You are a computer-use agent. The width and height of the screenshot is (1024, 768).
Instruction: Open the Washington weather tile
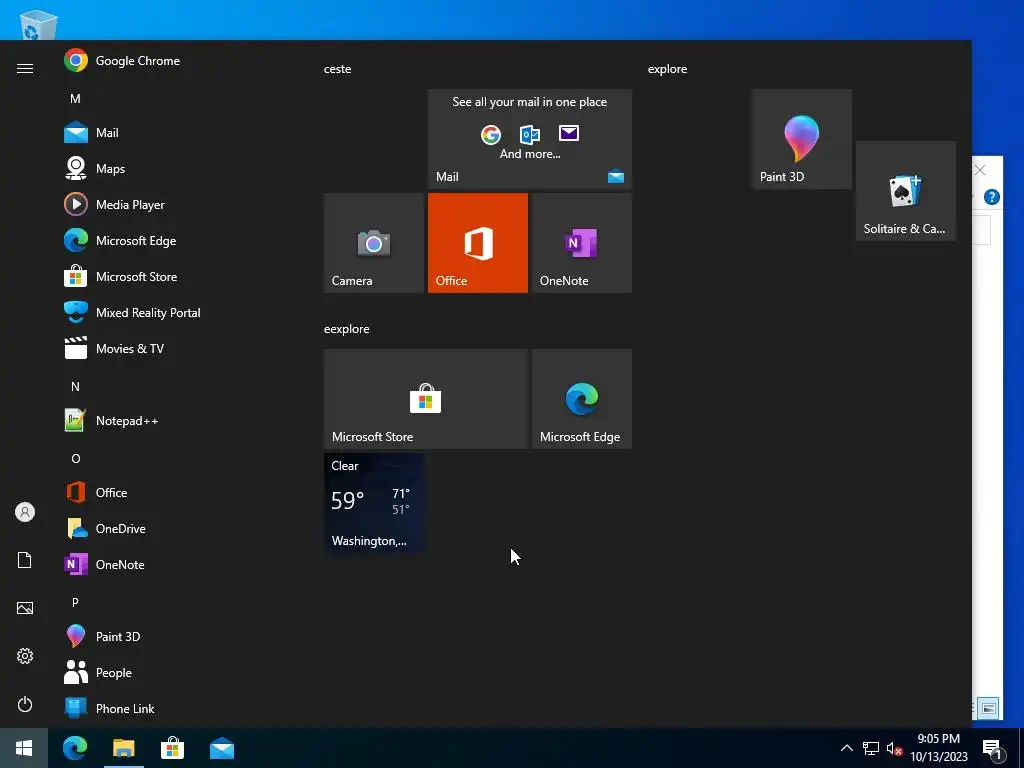coord(374,503)
